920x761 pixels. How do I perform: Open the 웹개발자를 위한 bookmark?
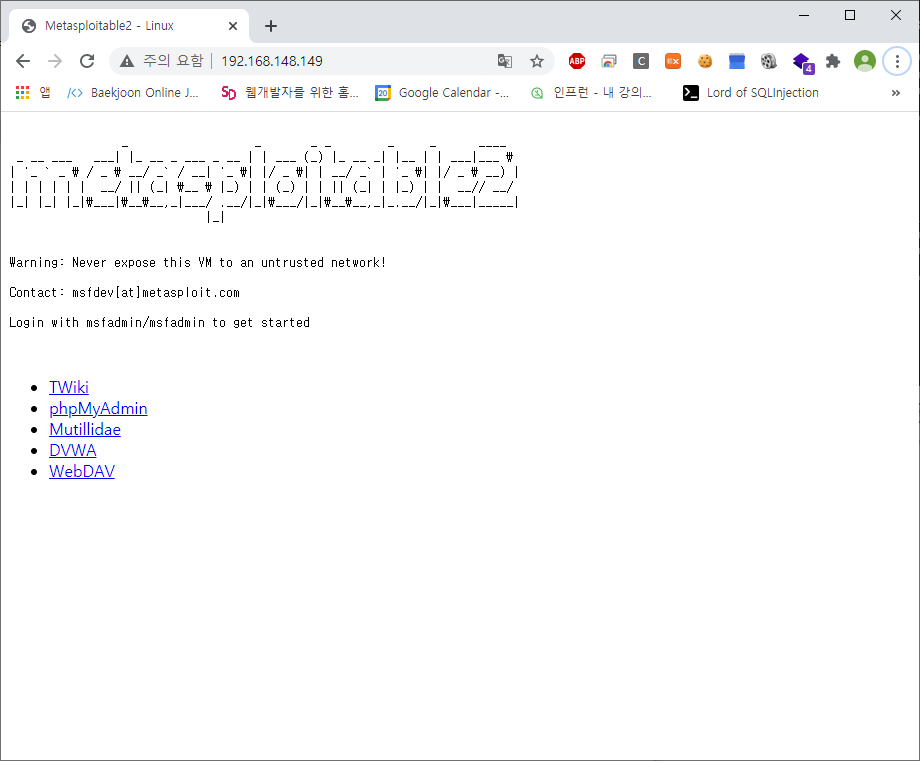(x=290, y=93)
